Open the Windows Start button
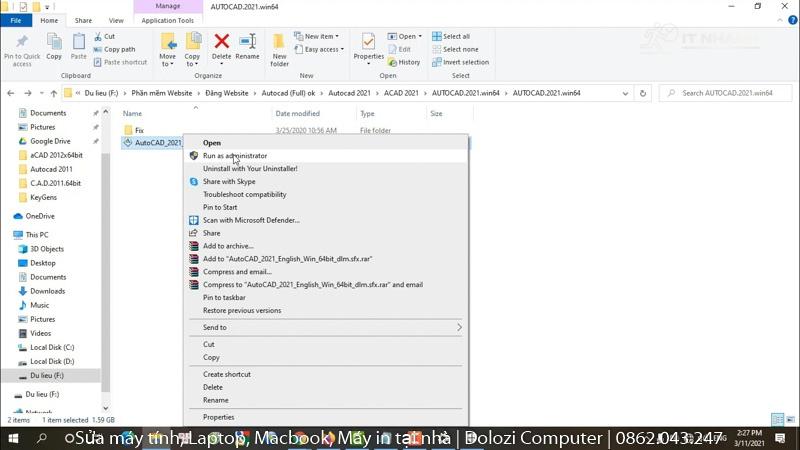Viewport: 800px width, 450px height. [14, 438]
